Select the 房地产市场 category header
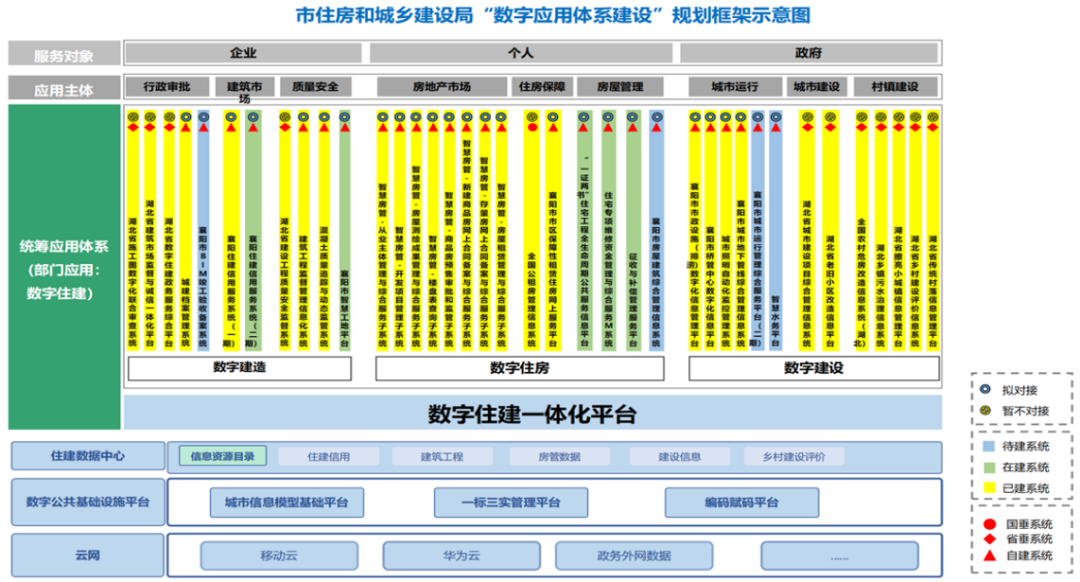This screenshot has height=582, width=1080. [x=441, y=87]
